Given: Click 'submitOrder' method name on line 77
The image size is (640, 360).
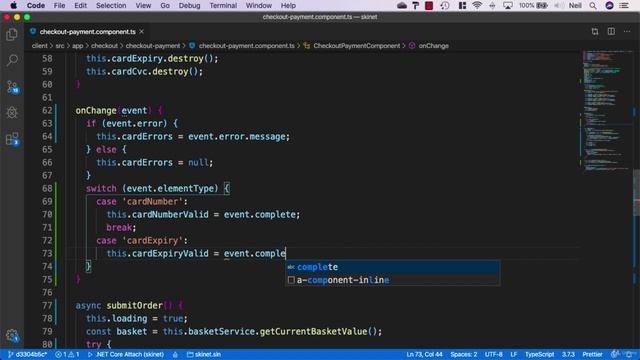Looking at the screenshot, I should (x=134, y=306).
